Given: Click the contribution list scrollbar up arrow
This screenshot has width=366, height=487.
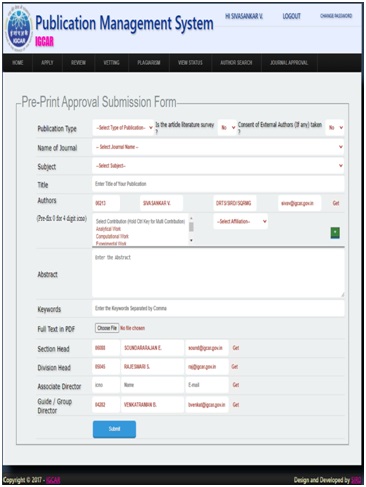Looking at the screenshot, I should point(191,218).
